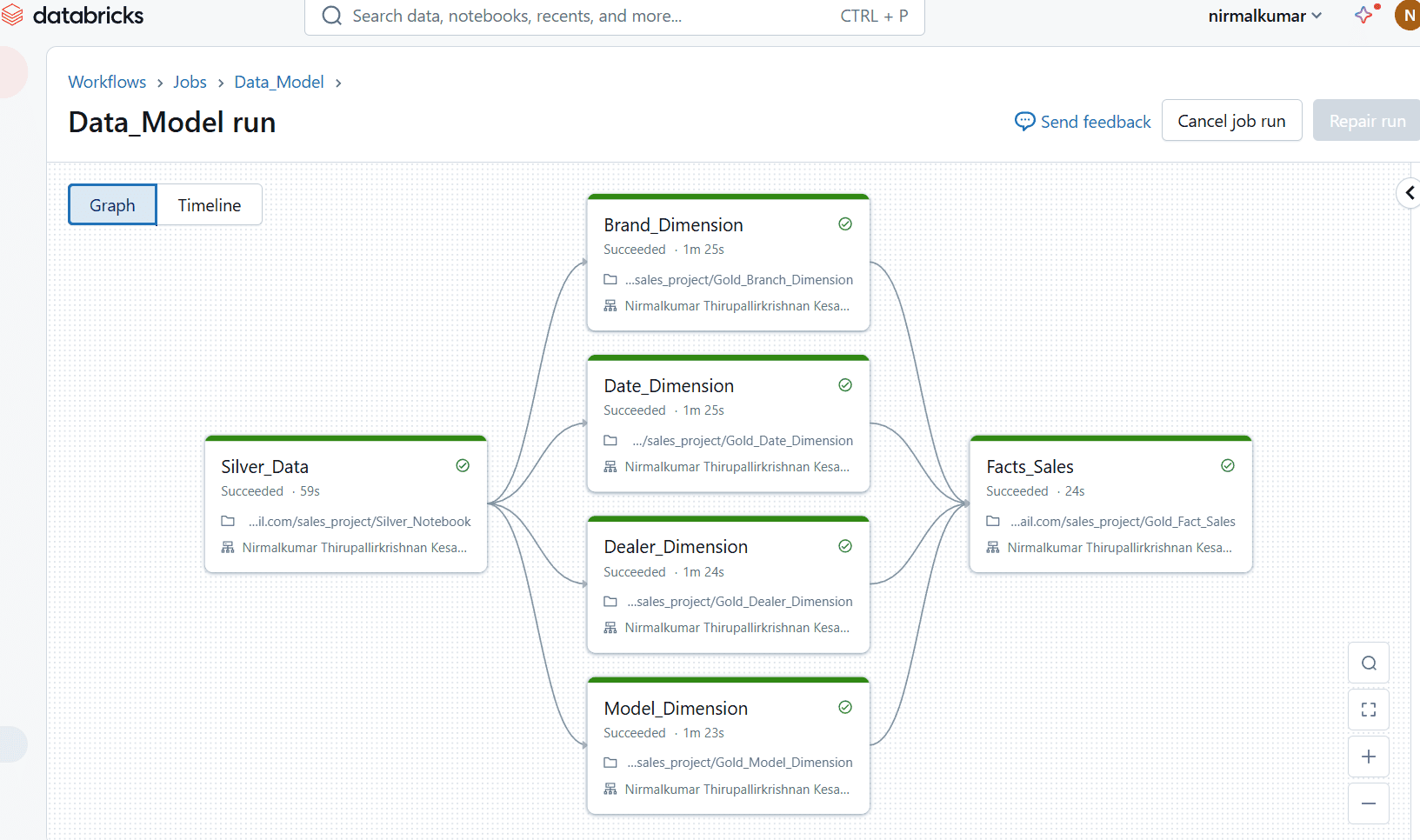Click Gold_Date_Dimension notebook path
Screen dimensions: 1420x840
[743, 441]
